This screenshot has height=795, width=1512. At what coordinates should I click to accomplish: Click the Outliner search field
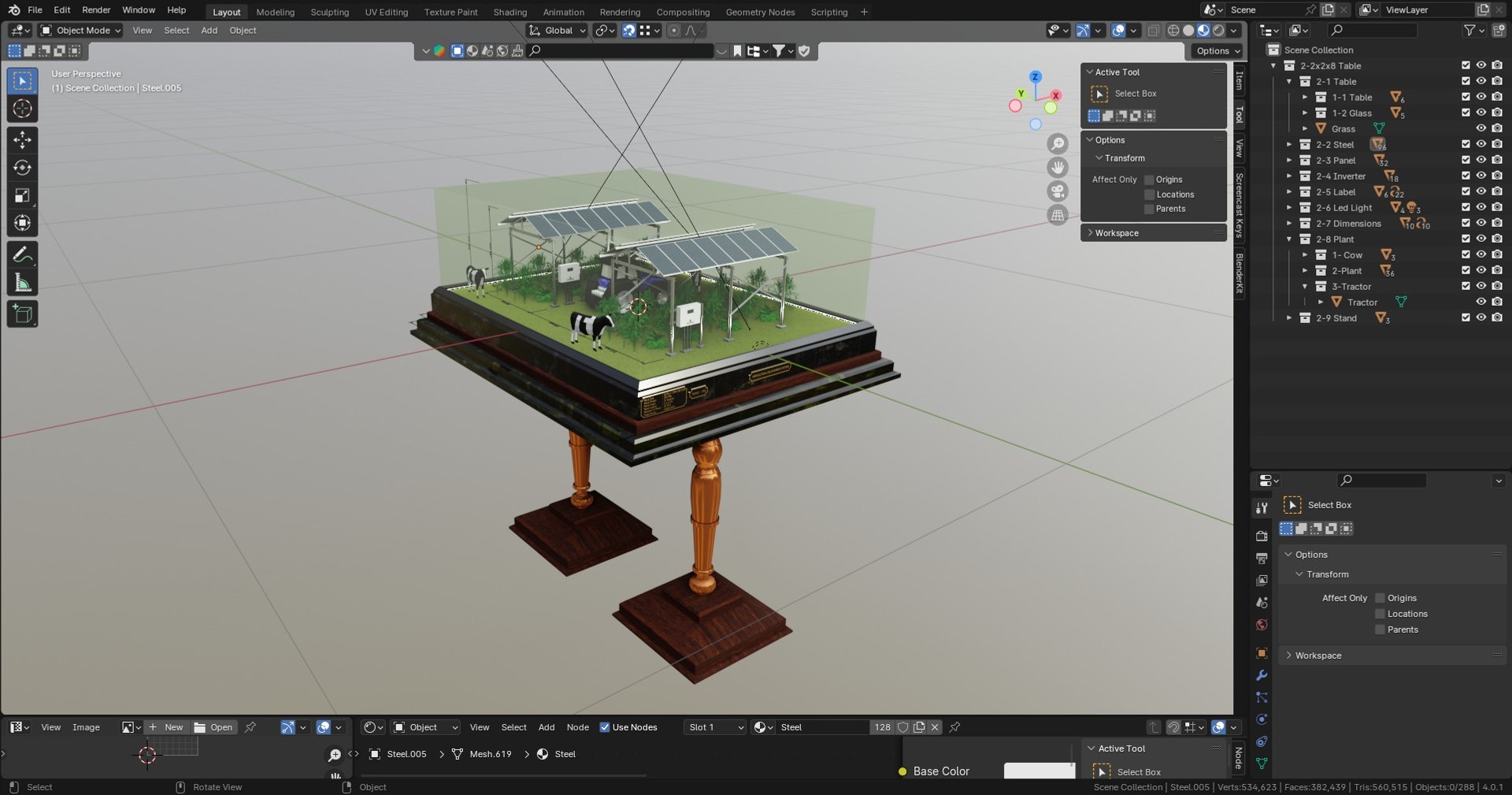[1373, 30]
